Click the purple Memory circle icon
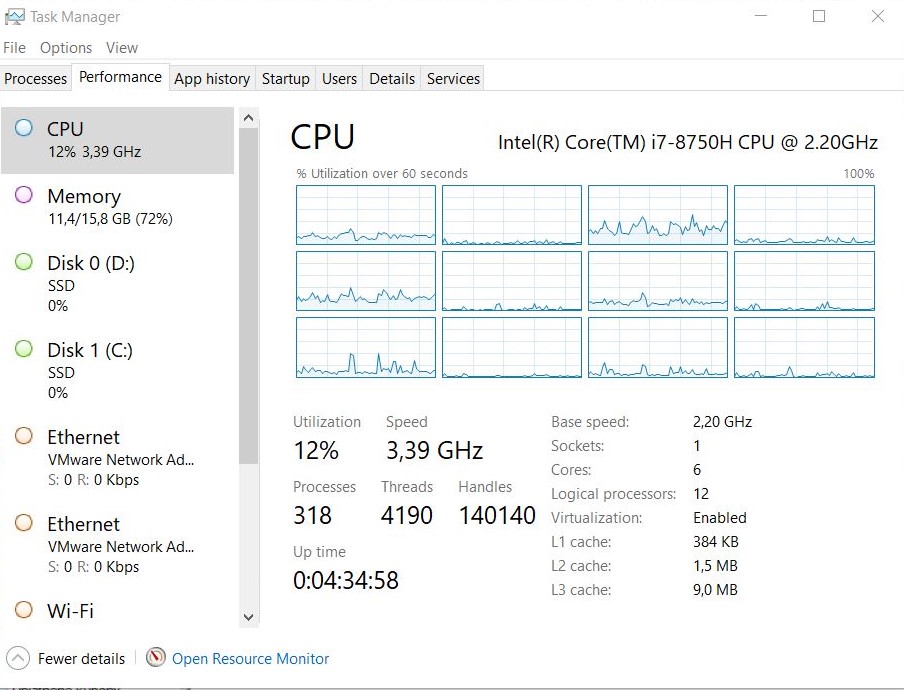Screen dimensions: 904x690 click(x=24, y=196)
